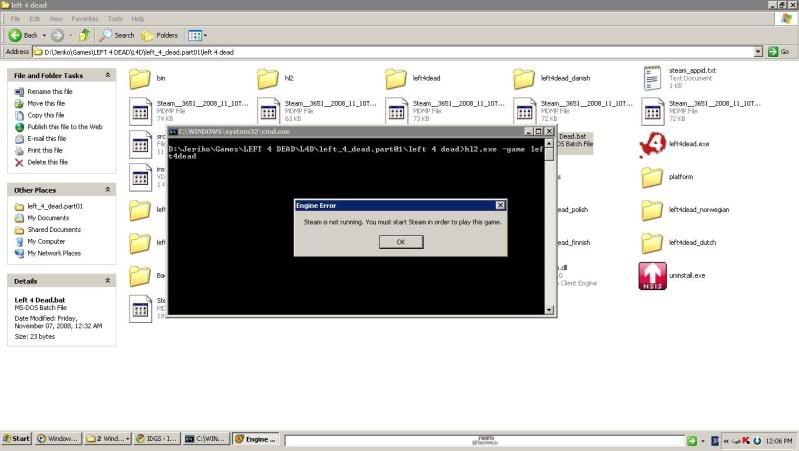
Task: Click the Back button in Explorer toolbar
Action: point(23,35)
